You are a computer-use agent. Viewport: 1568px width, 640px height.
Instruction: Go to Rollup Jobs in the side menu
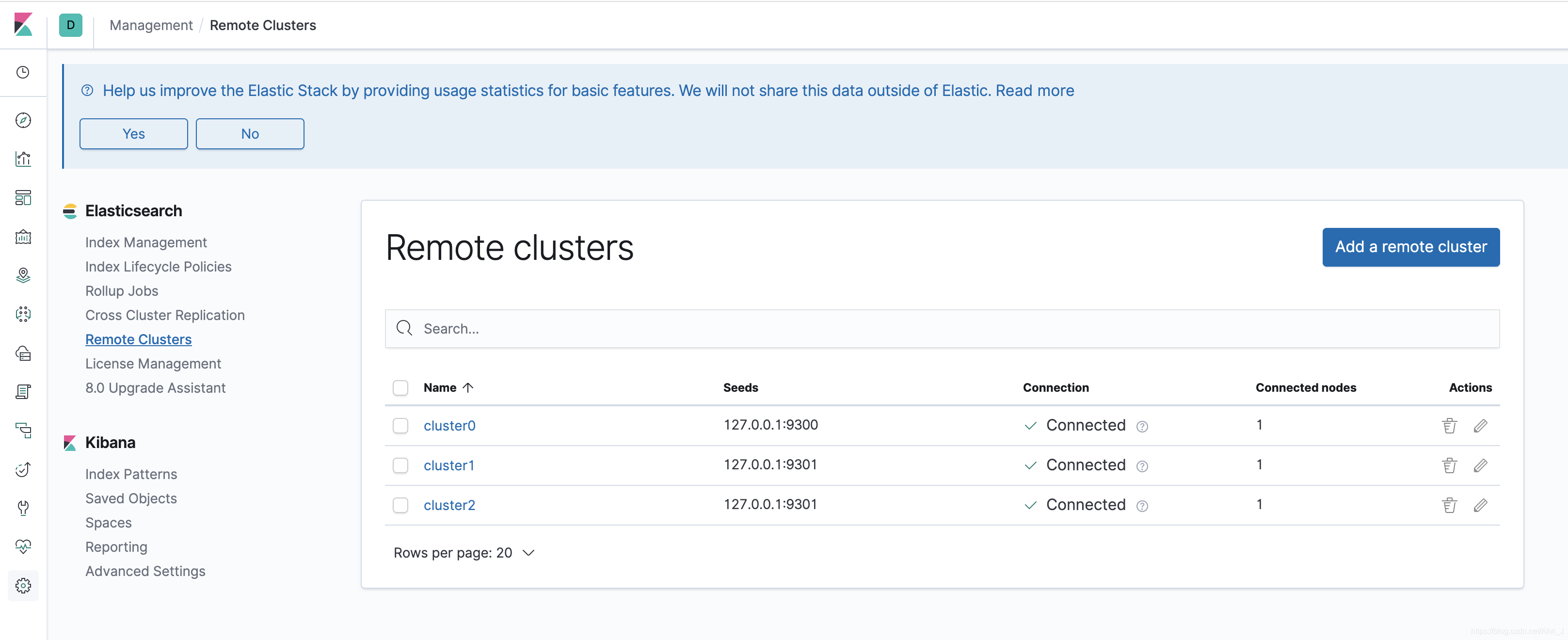point(122,291)
